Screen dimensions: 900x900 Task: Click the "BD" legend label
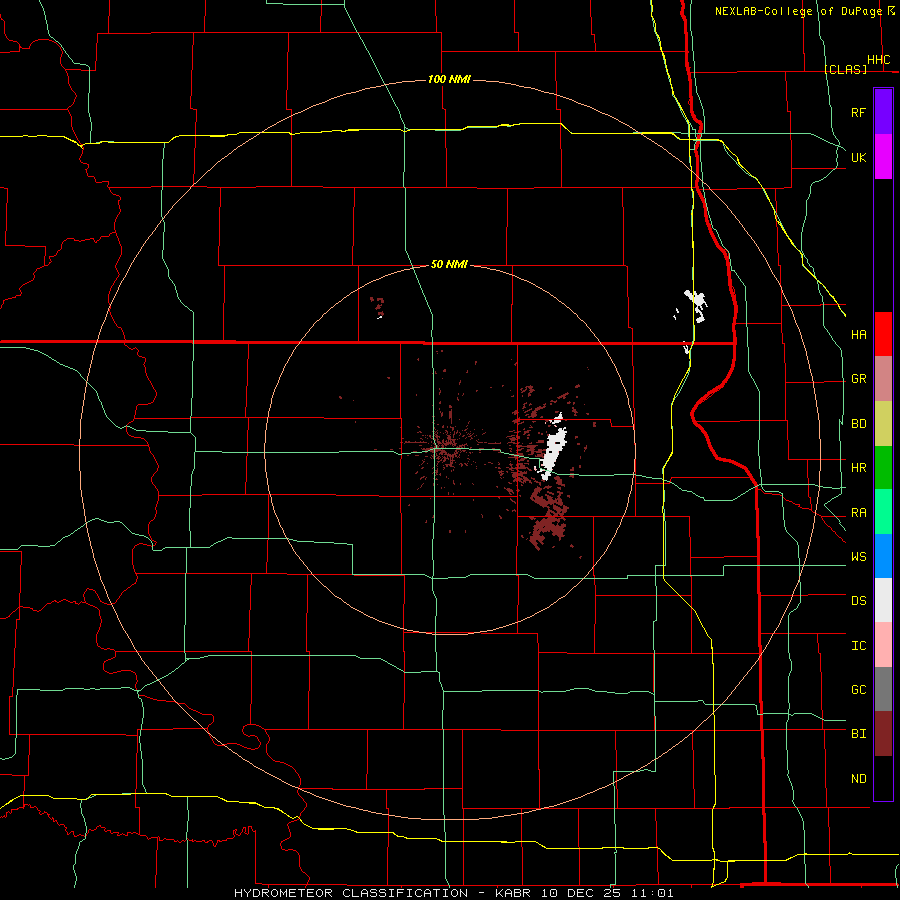(x=859, y=424)
